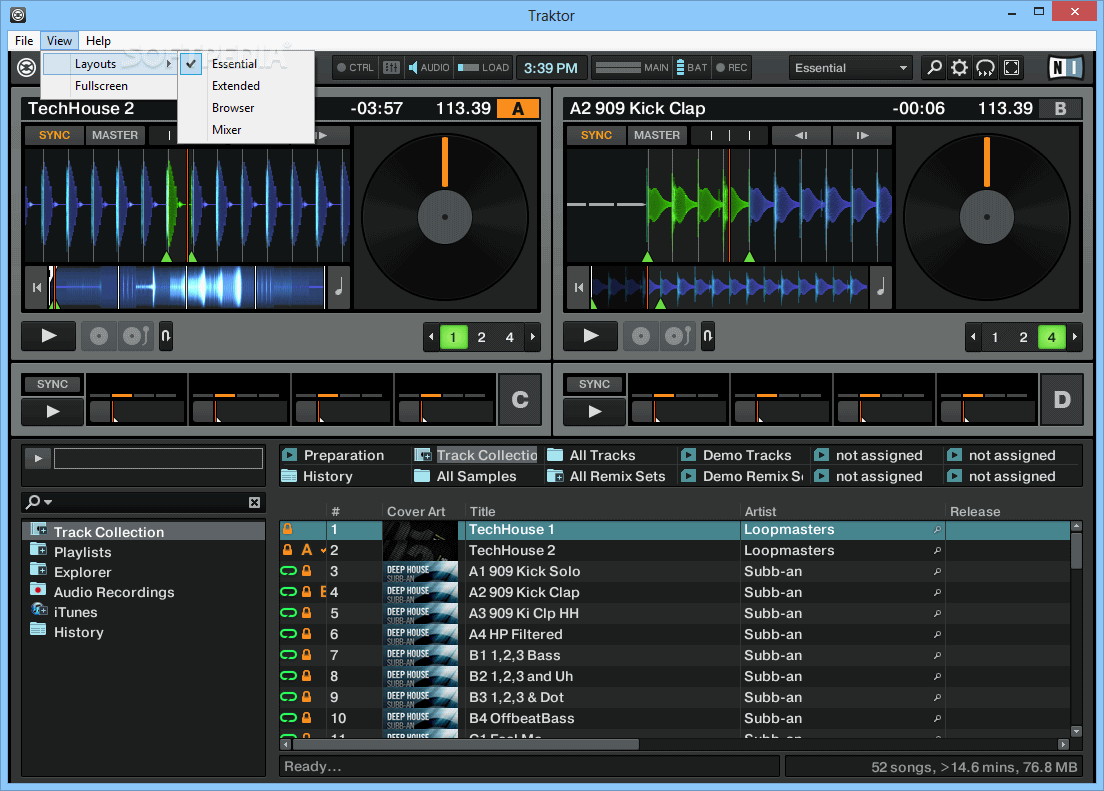The image size is (1104, 791).
Task: Increase Deck B loop size arrow
Action: click(x=1075, y=337)
